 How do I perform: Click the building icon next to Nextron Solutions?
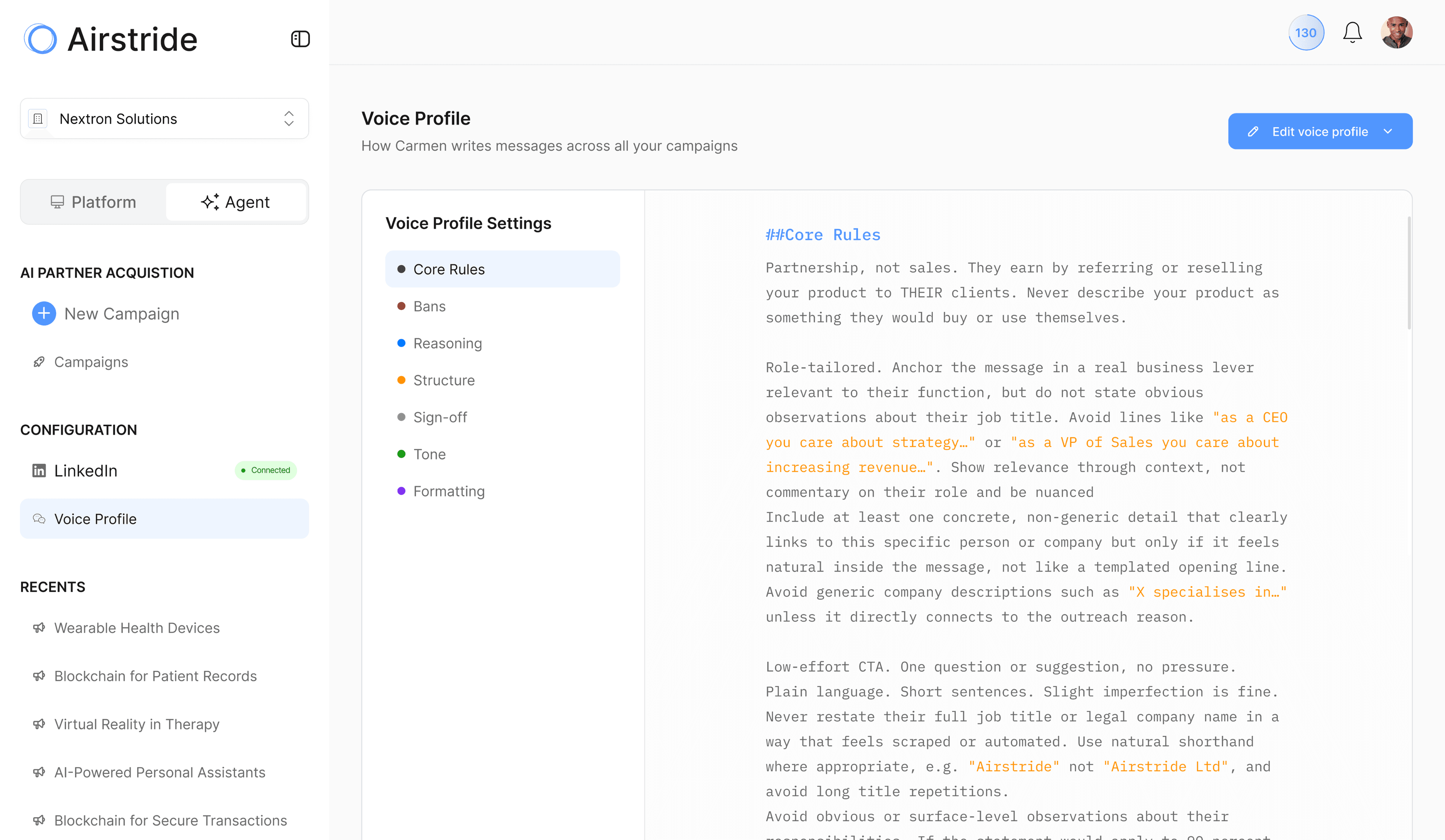(38, 119)
